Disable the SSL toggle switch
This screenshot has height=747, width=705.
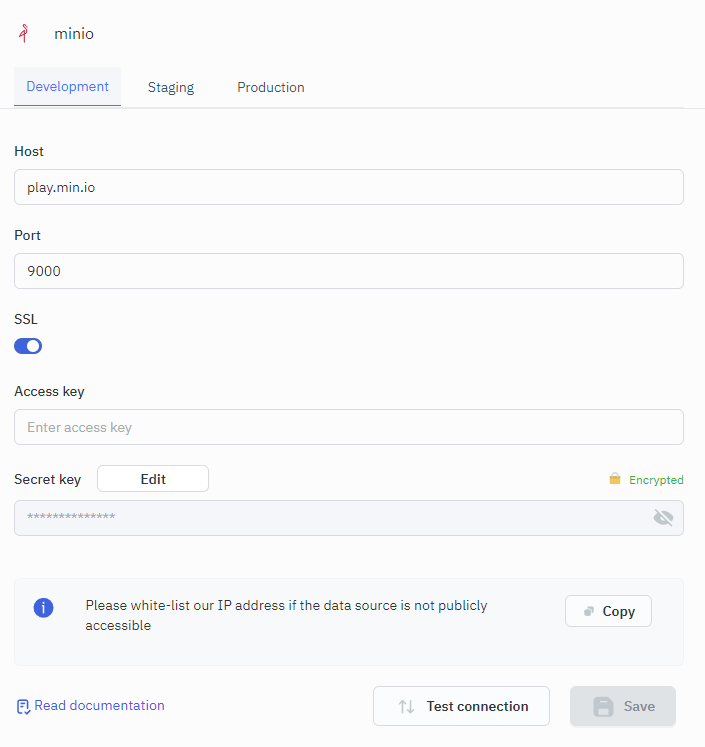28,346
